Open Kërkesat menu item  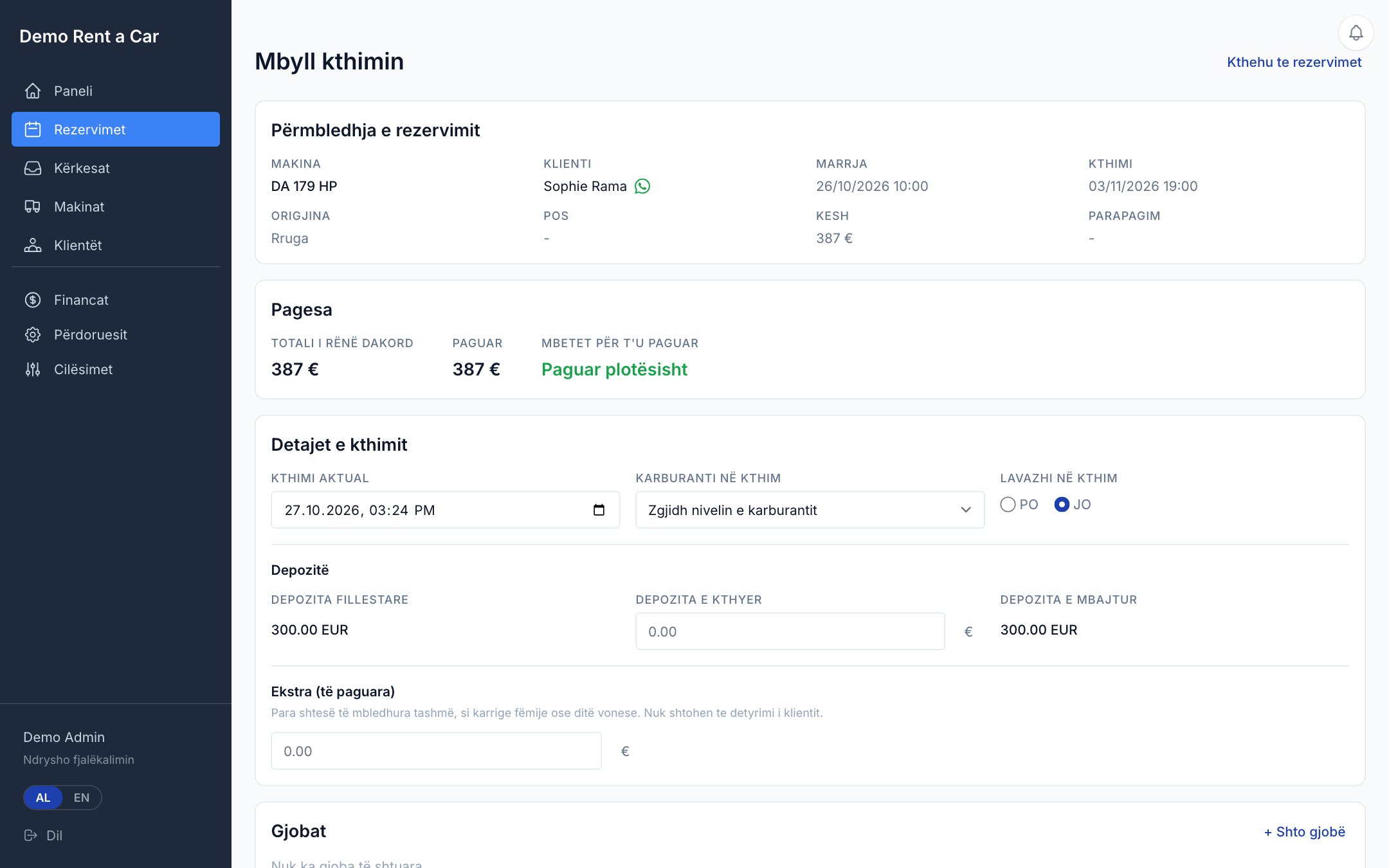(116, 168)
